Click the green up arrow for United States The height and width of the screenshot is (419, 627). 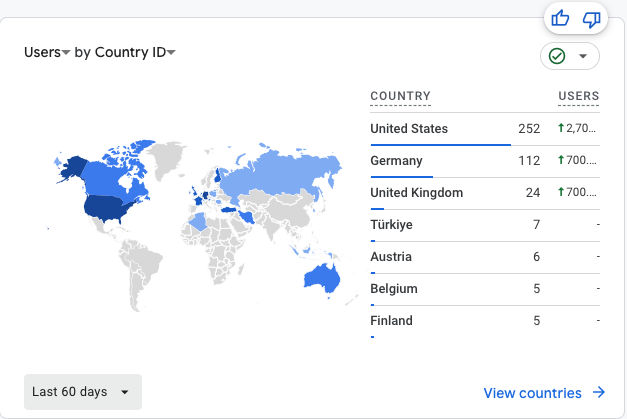point(562,128)
